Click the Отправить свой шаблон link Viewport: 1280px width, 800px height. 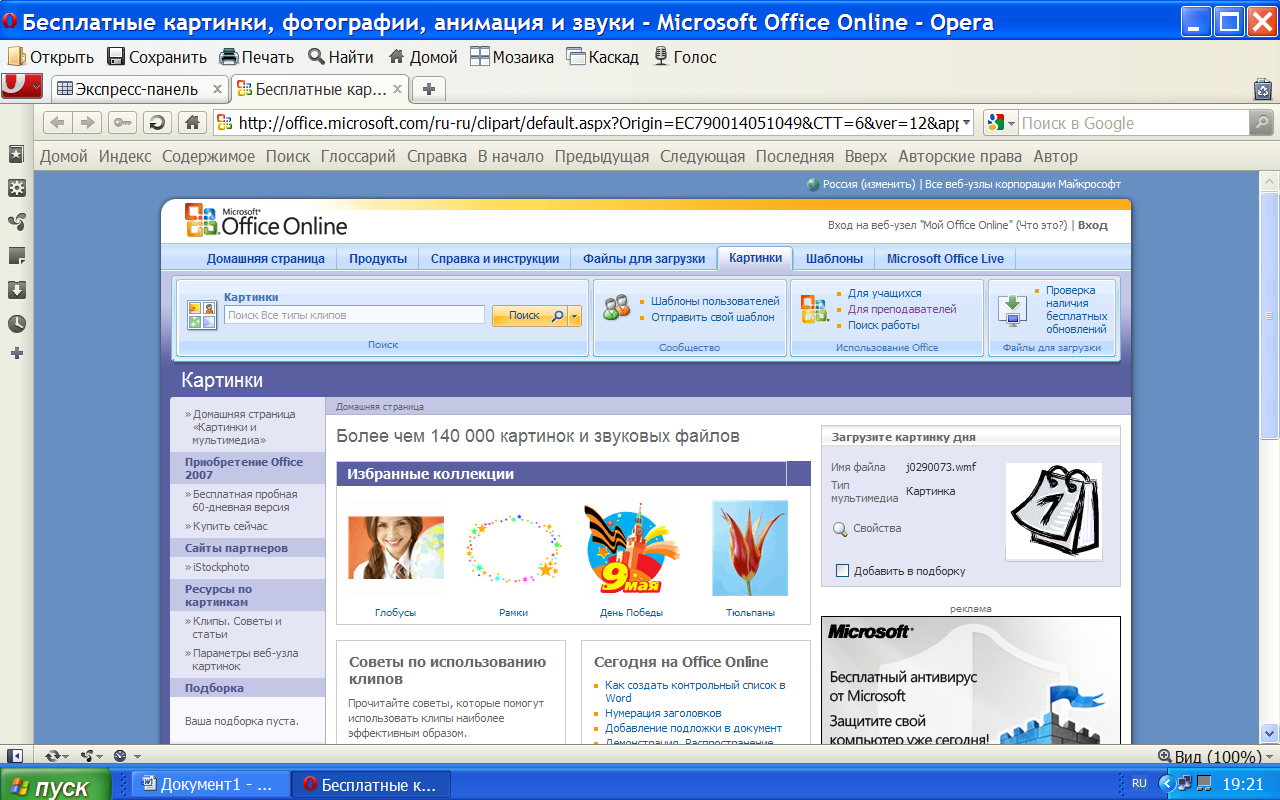coord(713,317)
